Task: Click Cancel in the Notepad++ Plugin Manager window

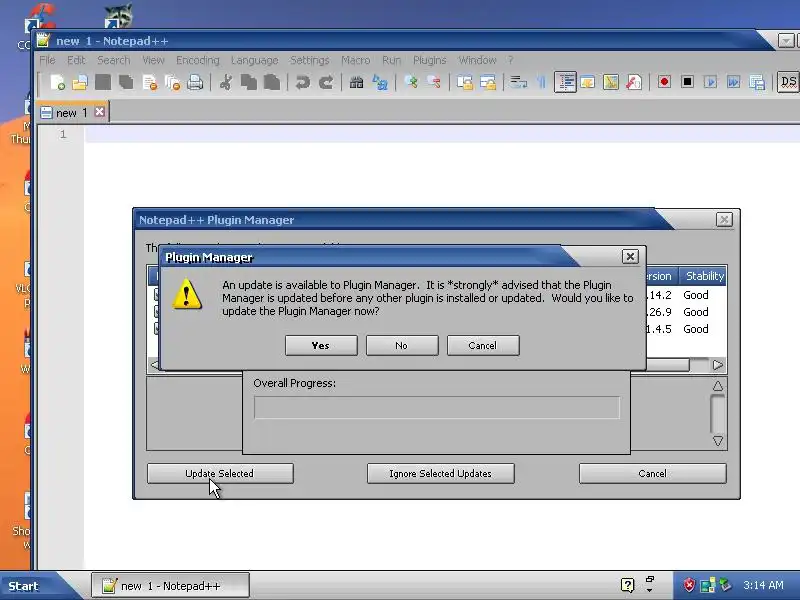Action: click(653, 473)
